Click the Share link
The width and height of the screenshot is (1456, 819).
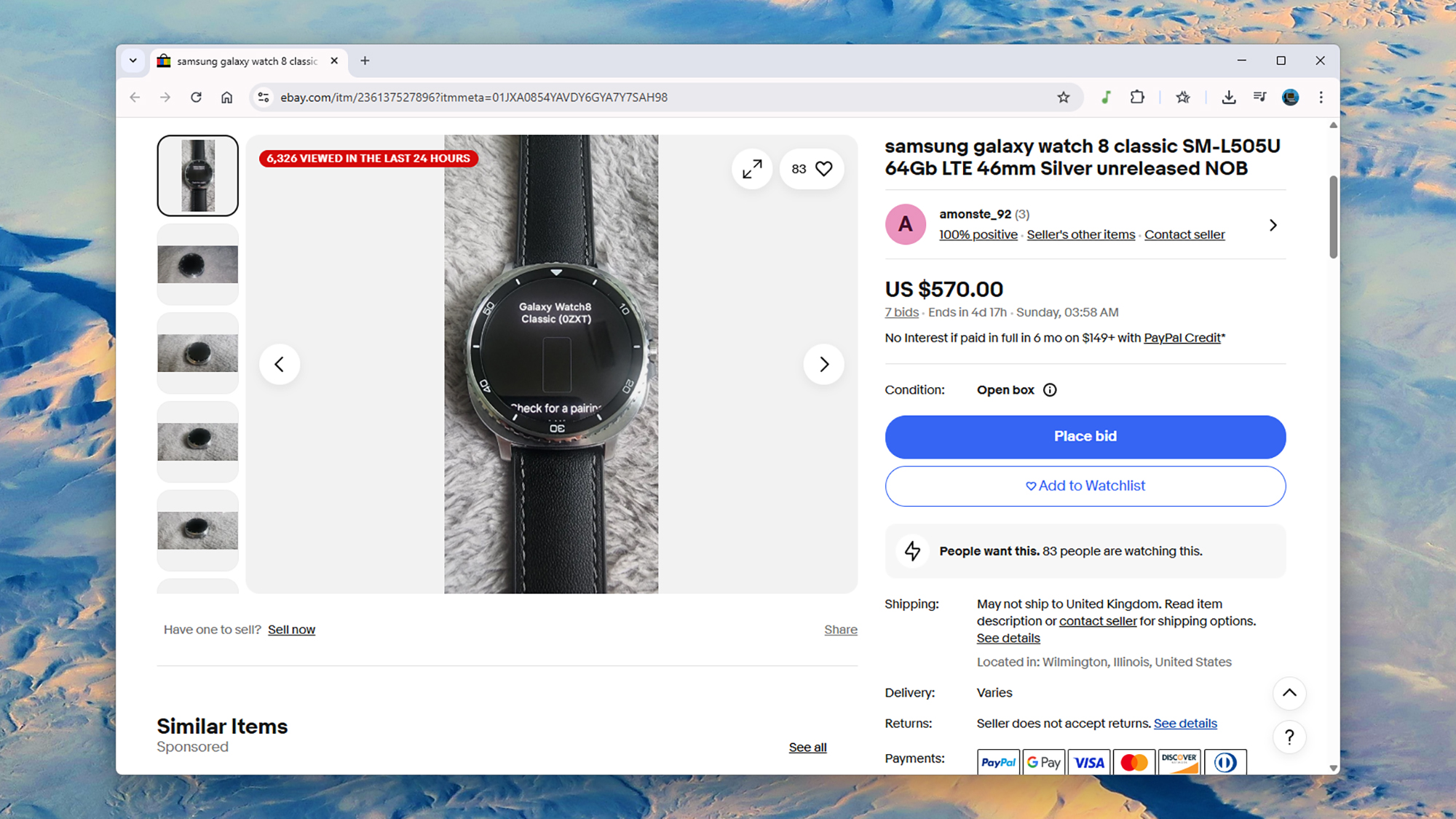[841, 630]
